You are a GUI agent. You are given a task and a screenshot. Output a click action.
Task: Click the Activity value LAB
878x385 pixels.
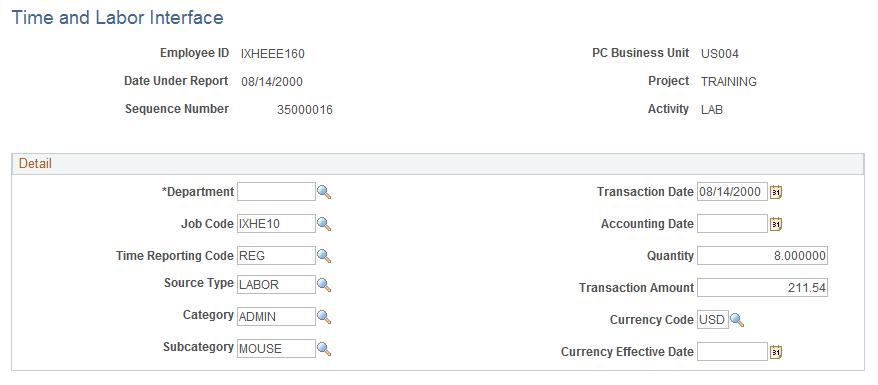[712, 110]
